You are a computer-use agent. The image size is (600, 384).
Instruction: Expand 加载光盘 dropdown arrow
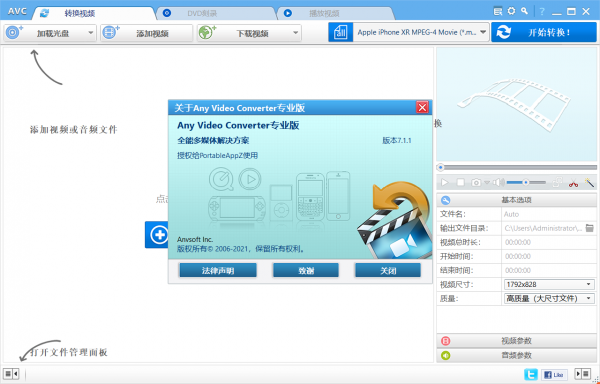click(91, 33)
